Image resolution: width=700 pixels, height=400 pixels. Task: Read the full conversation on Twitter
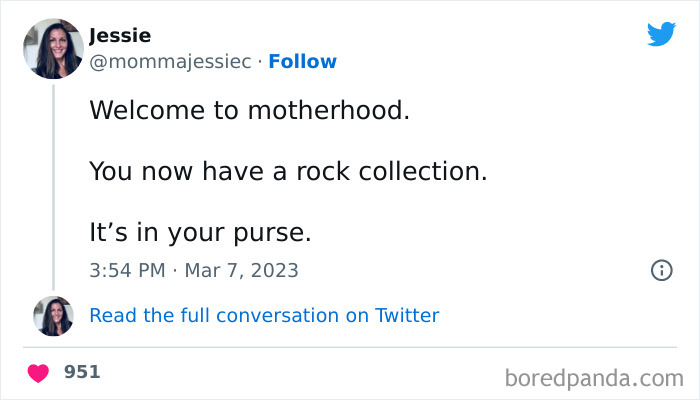point(264,316)
